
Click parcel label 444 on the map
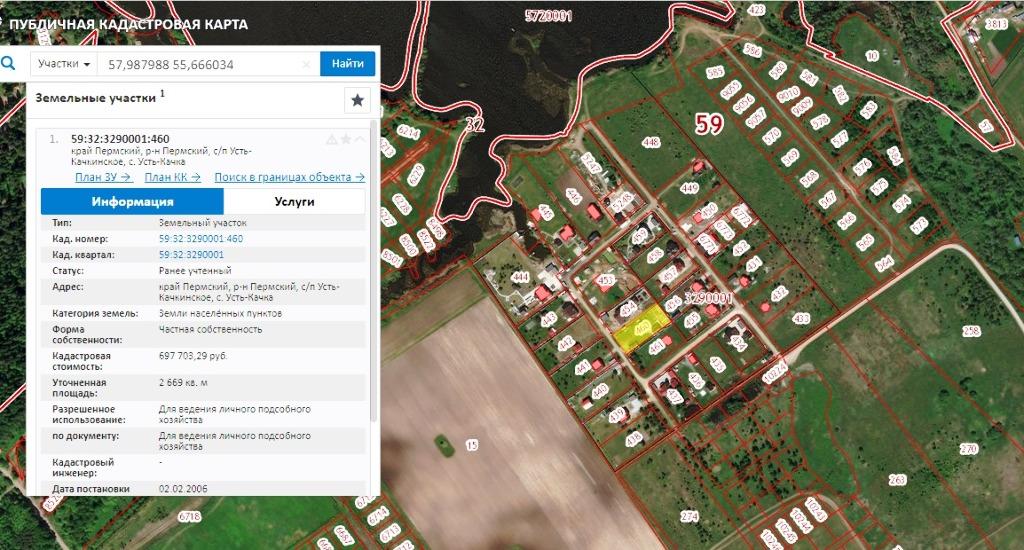point(520,278)
